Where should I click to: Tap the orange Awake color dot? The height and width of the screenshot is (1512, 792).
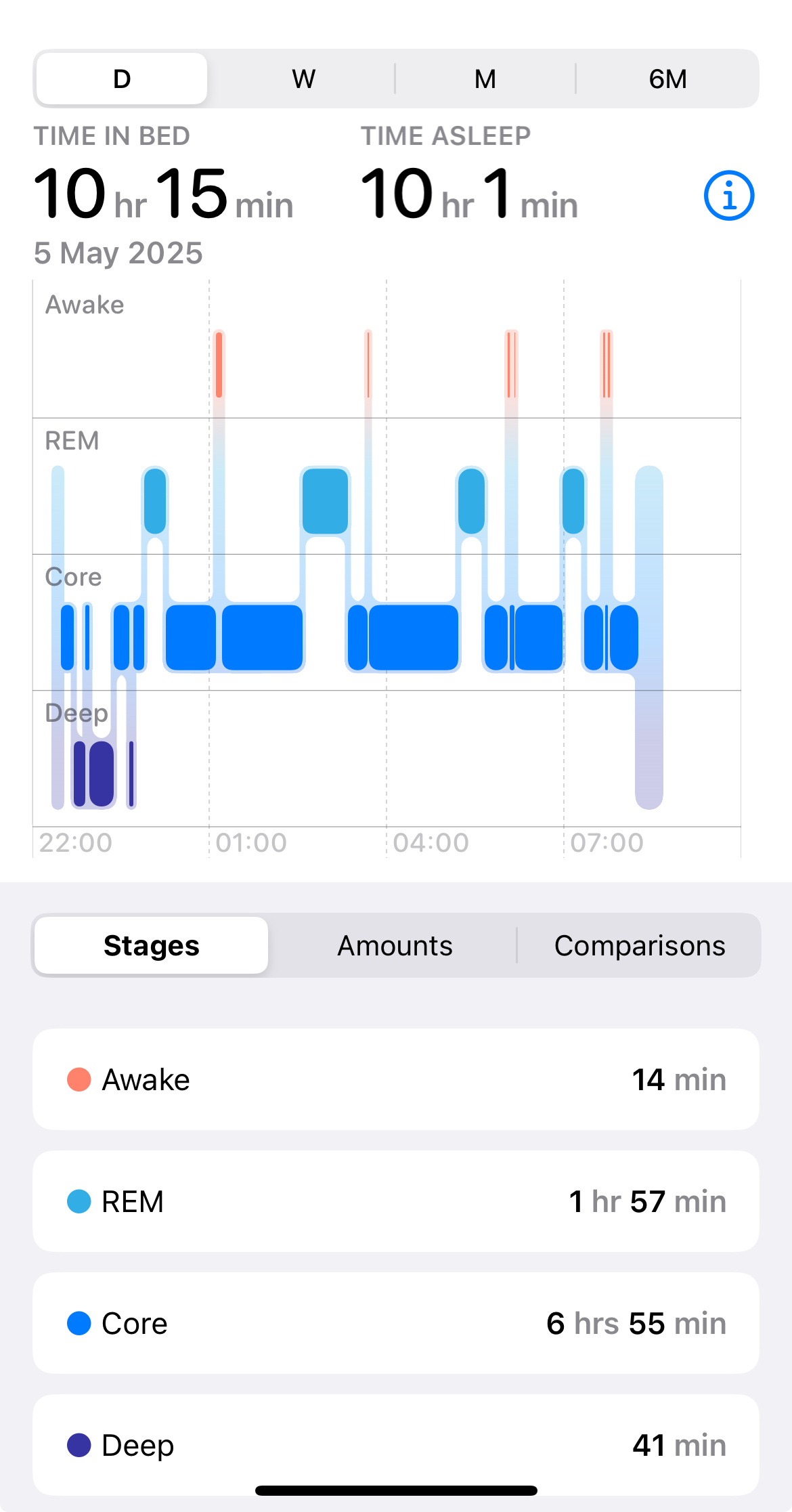coord(79,1079)
